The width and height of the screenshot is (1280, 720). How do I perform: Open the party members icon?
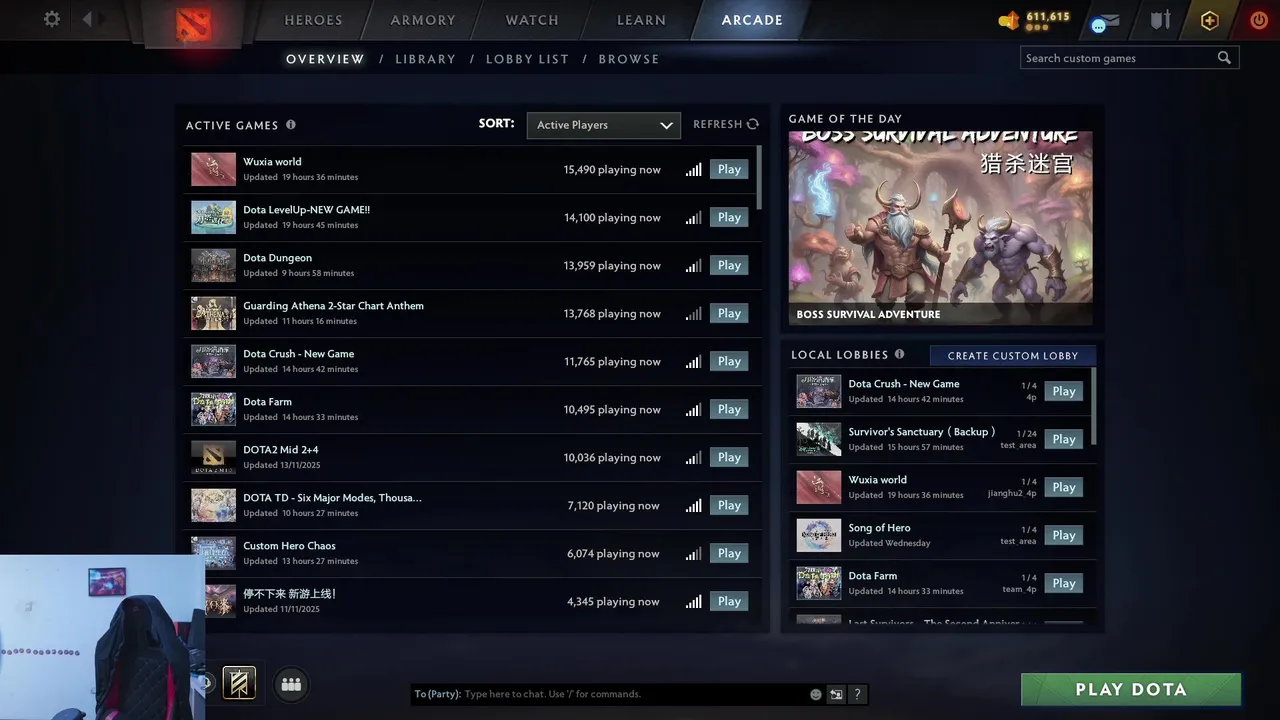(x=291, y=684)
